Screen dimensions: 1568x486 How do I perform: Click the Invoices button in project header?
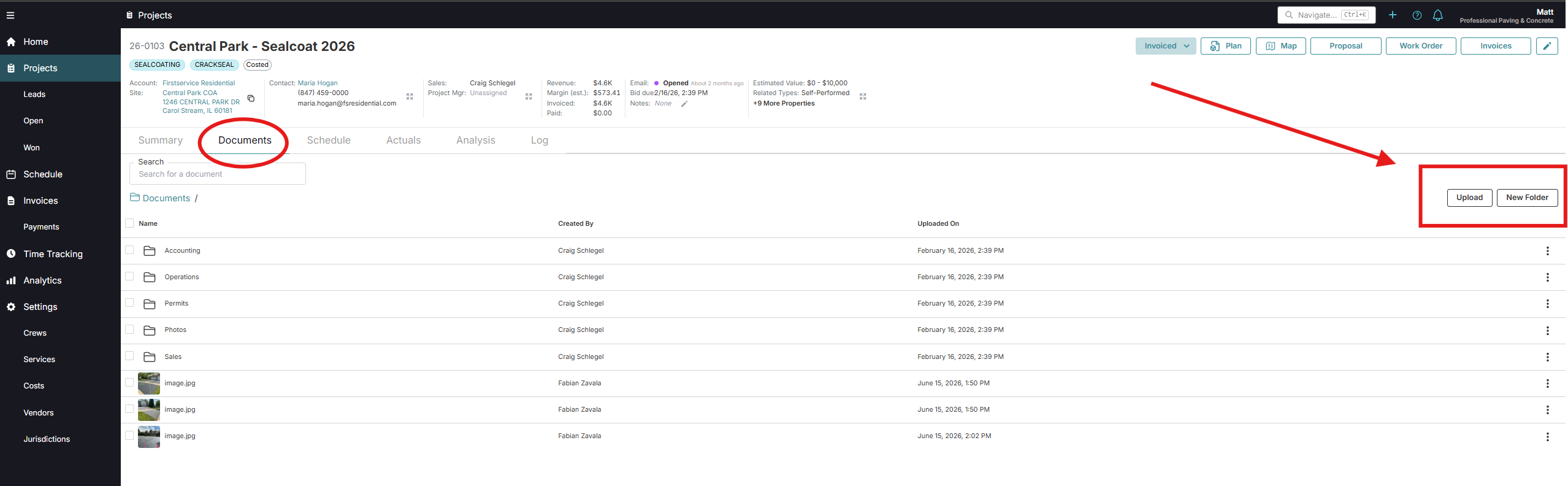click(x=1496, y=46)
